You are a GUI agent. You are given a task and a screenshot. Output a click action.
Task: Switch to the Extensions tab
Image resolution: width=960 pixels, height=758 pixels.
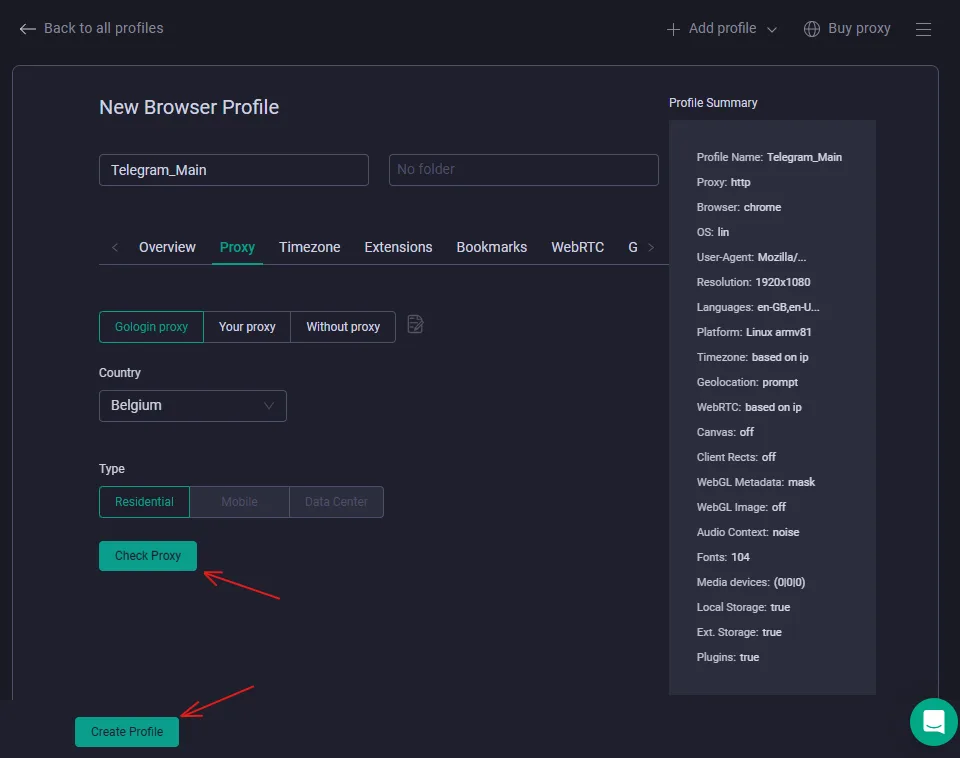tap(399, 247)
